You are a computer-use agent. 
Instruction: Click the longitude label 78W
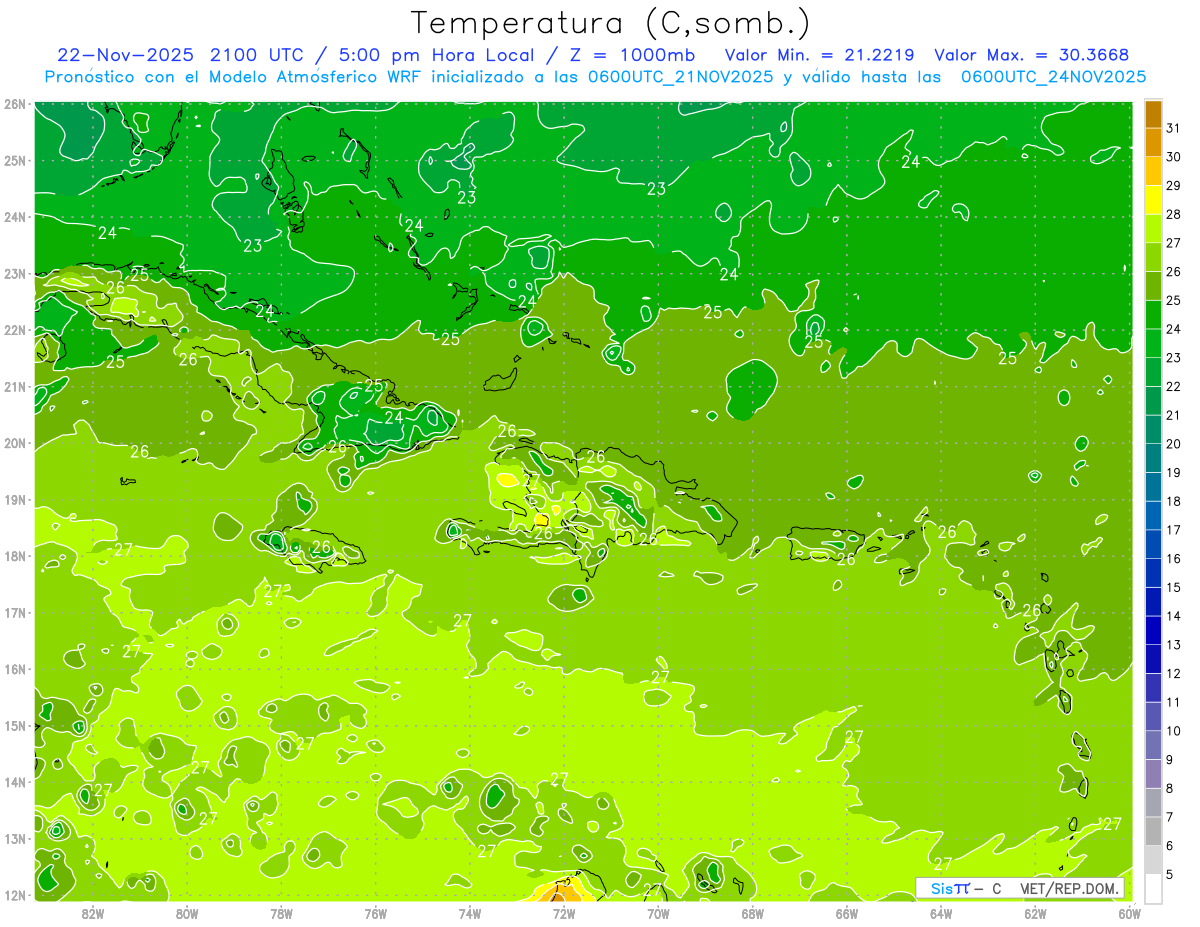281,912
